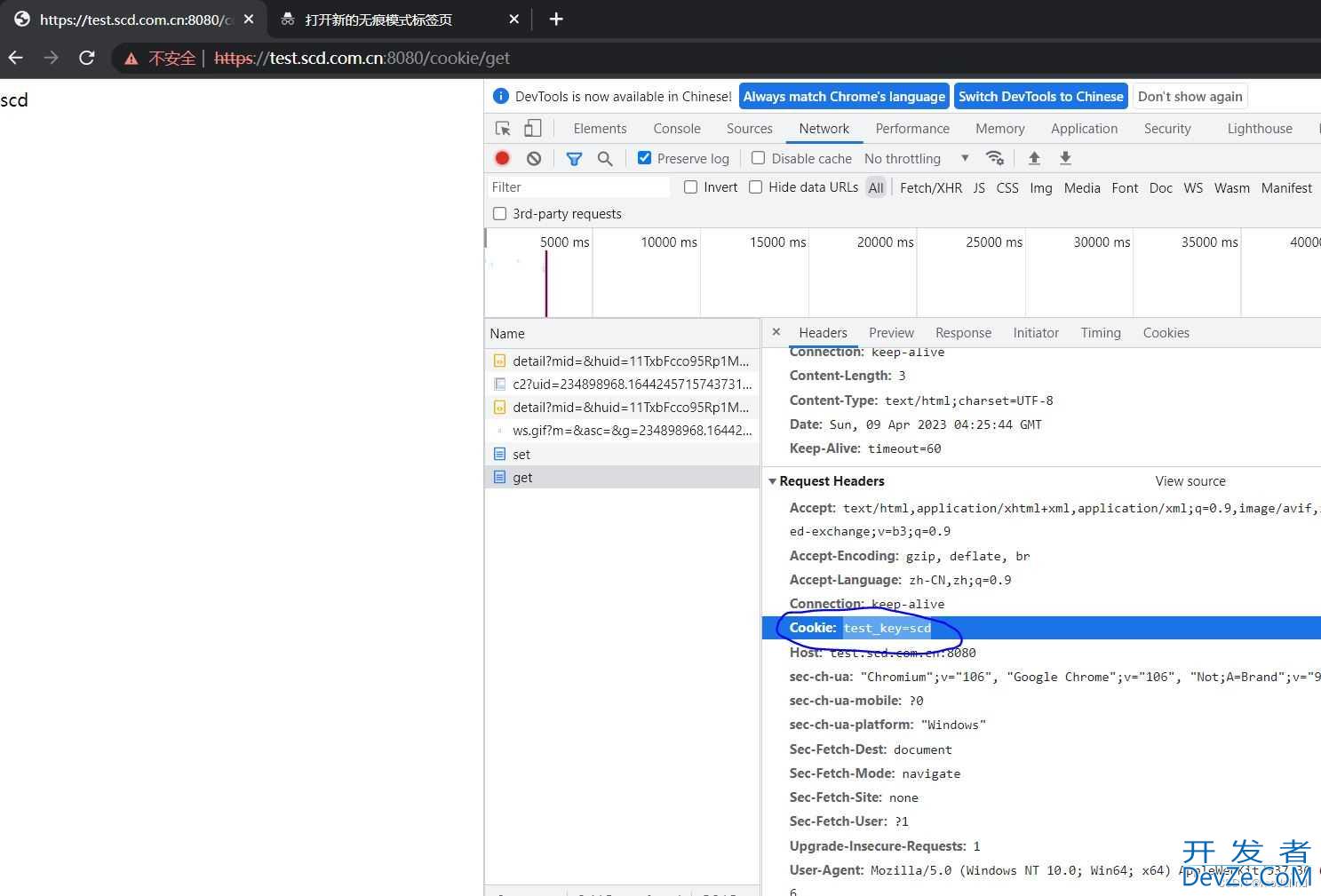Open a new browser tab with plus

tap(556, 20)
